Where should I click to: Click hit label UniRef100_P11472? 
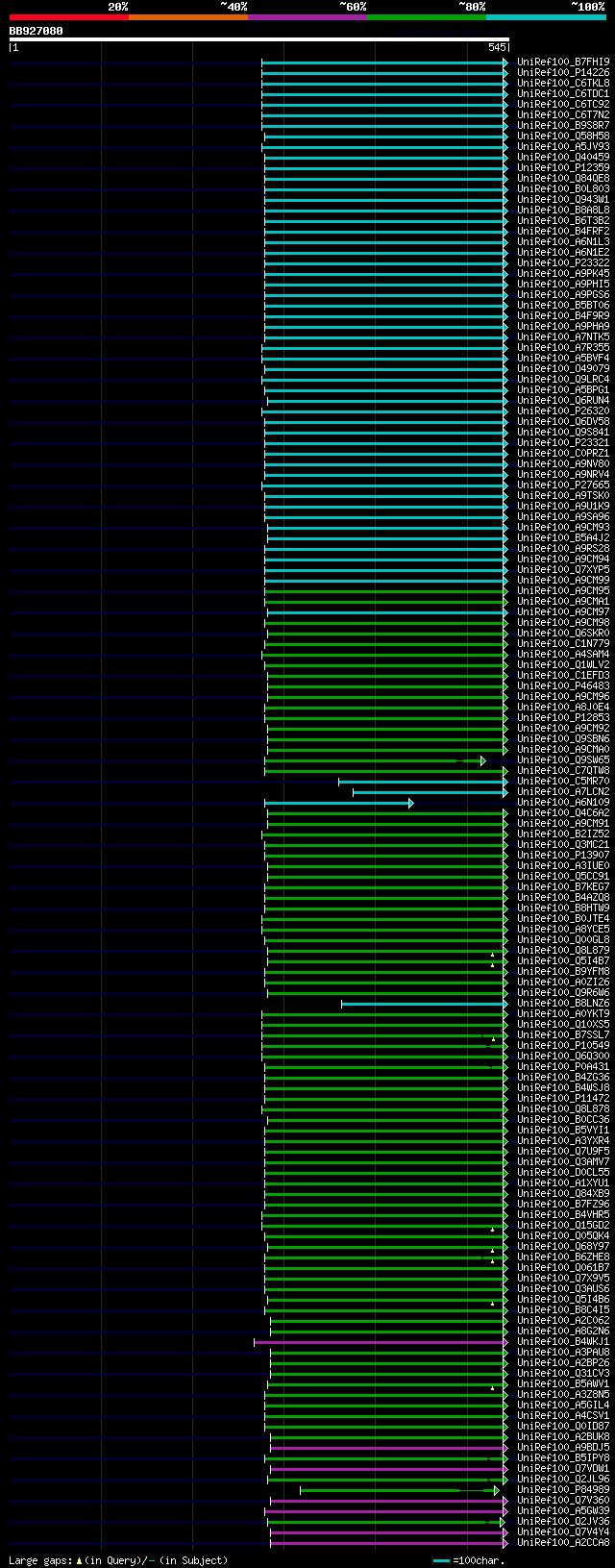tap(563, 1098)
